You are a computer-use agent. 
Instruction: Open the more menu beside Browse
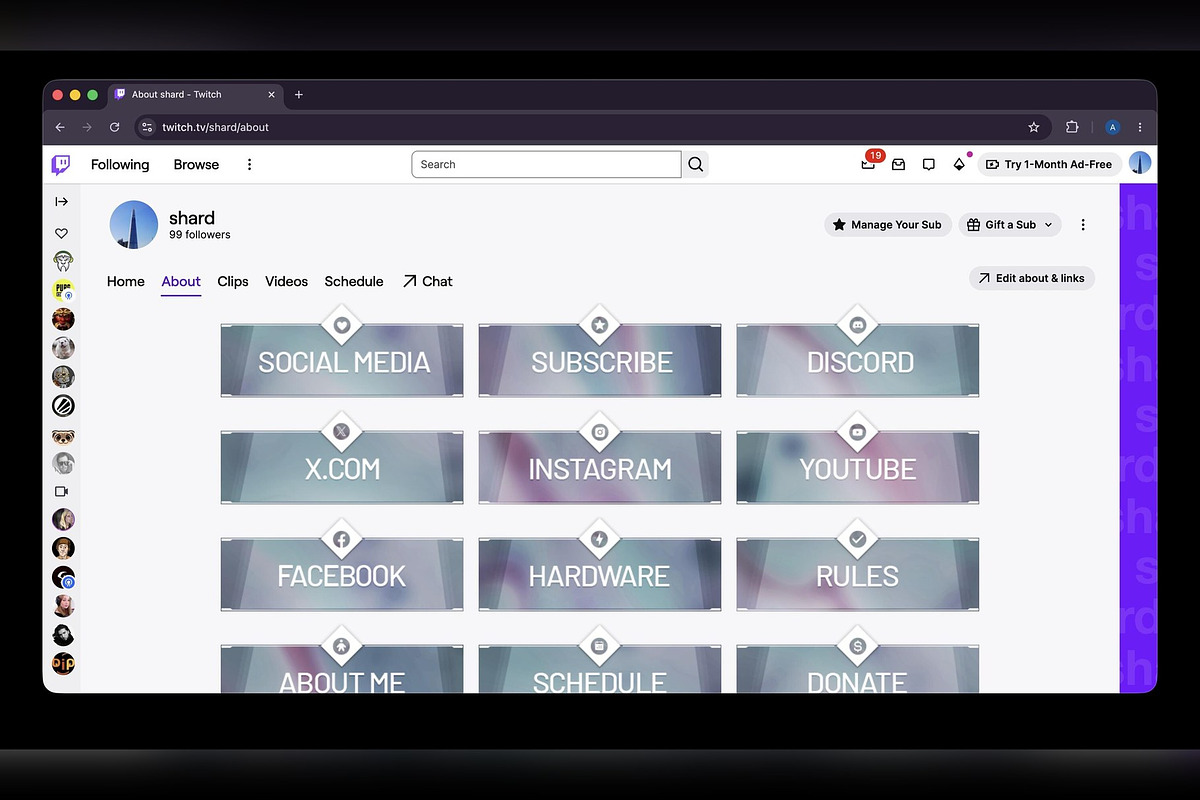250,164
